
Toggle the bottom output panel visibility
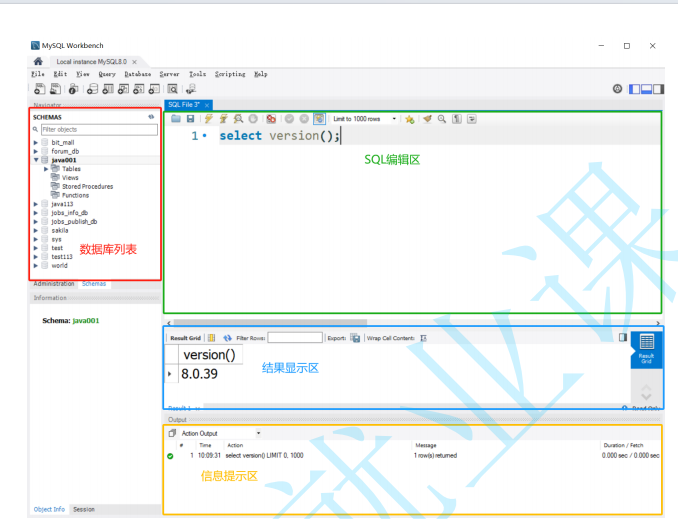point(646,89)
